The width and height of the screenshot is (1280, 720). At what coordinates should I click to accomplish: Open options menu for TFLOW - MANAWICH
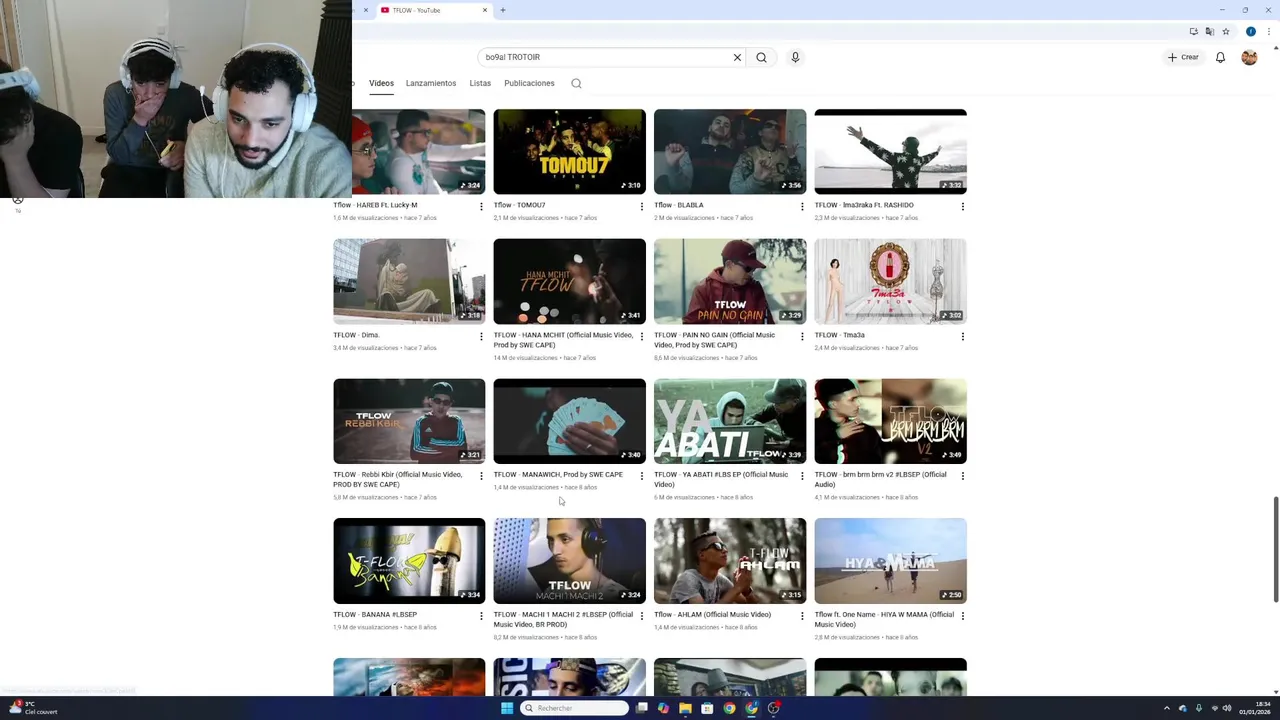(x=642, y=476)
